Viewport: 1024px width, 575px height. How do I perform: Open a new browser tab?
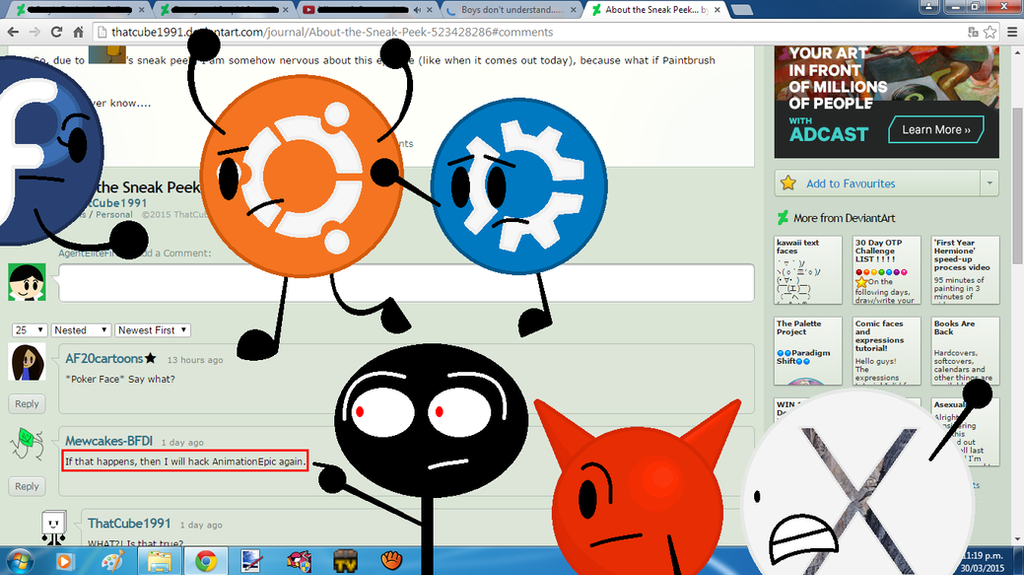click(741, 10)
